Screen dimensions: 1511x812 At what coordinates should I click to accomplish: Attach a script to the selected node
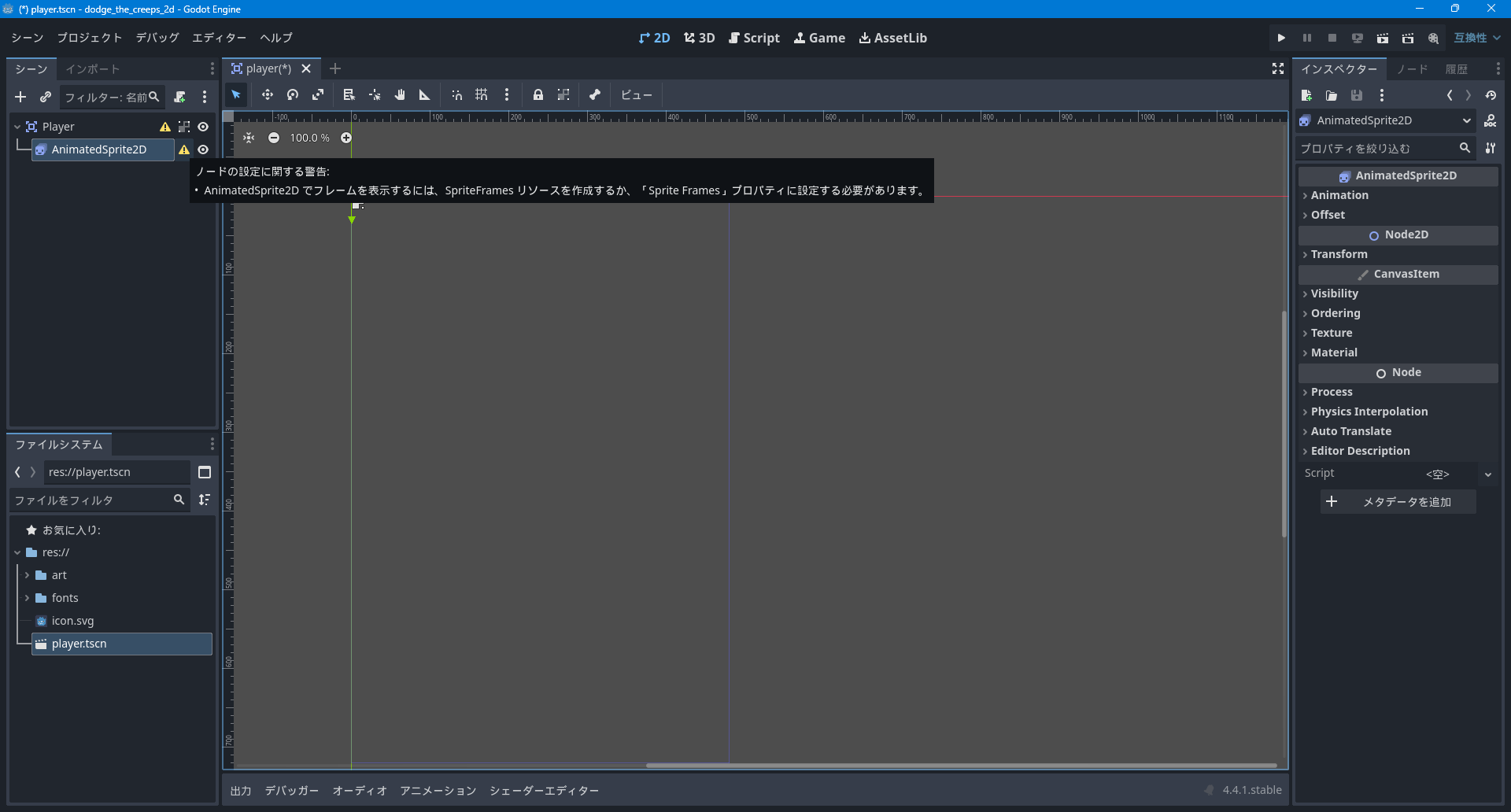pyautogui.click(x=180, y=97)
